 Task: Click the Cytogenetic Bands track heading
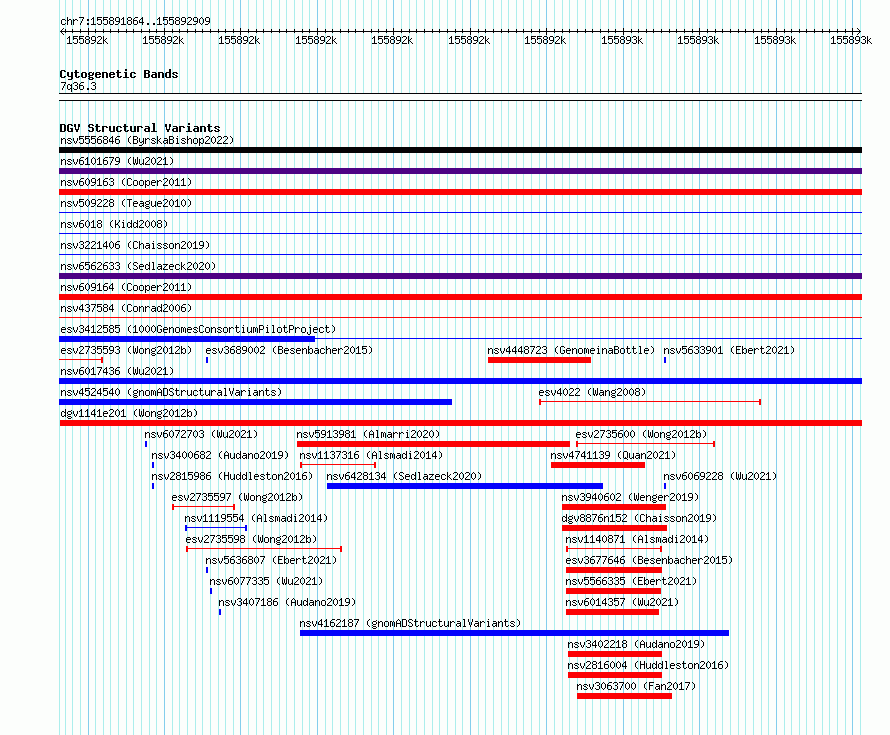coord(119,74)
